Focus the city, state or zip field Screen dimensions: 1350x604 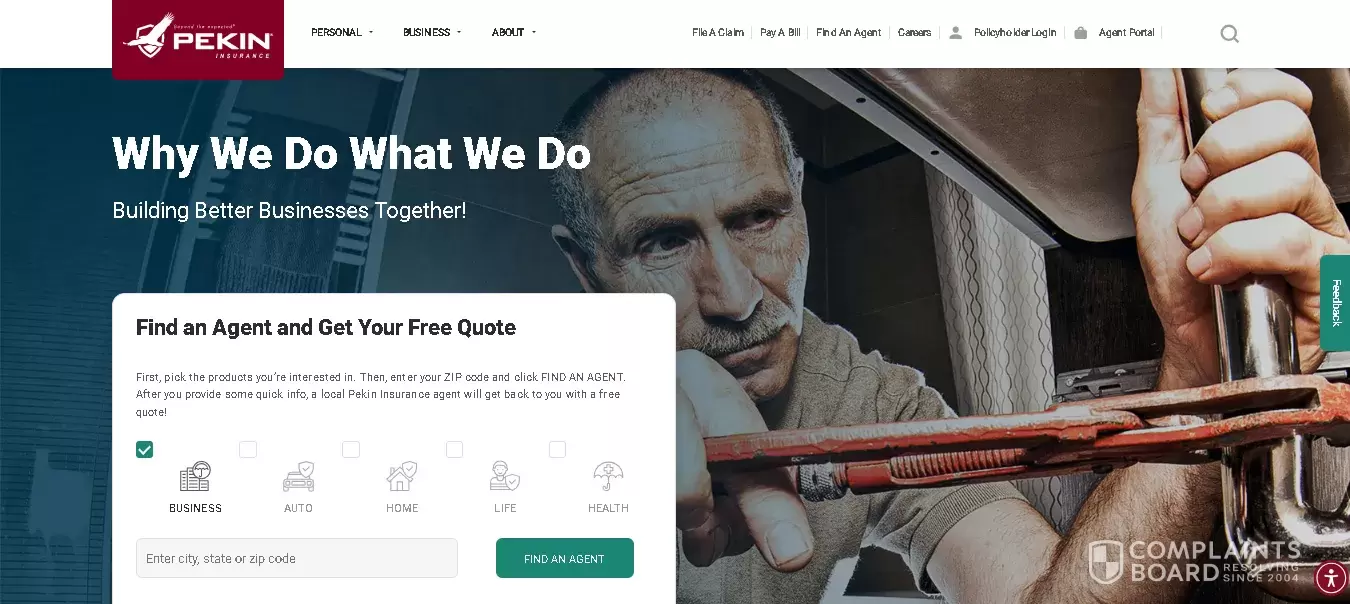[x=297, y=558]
